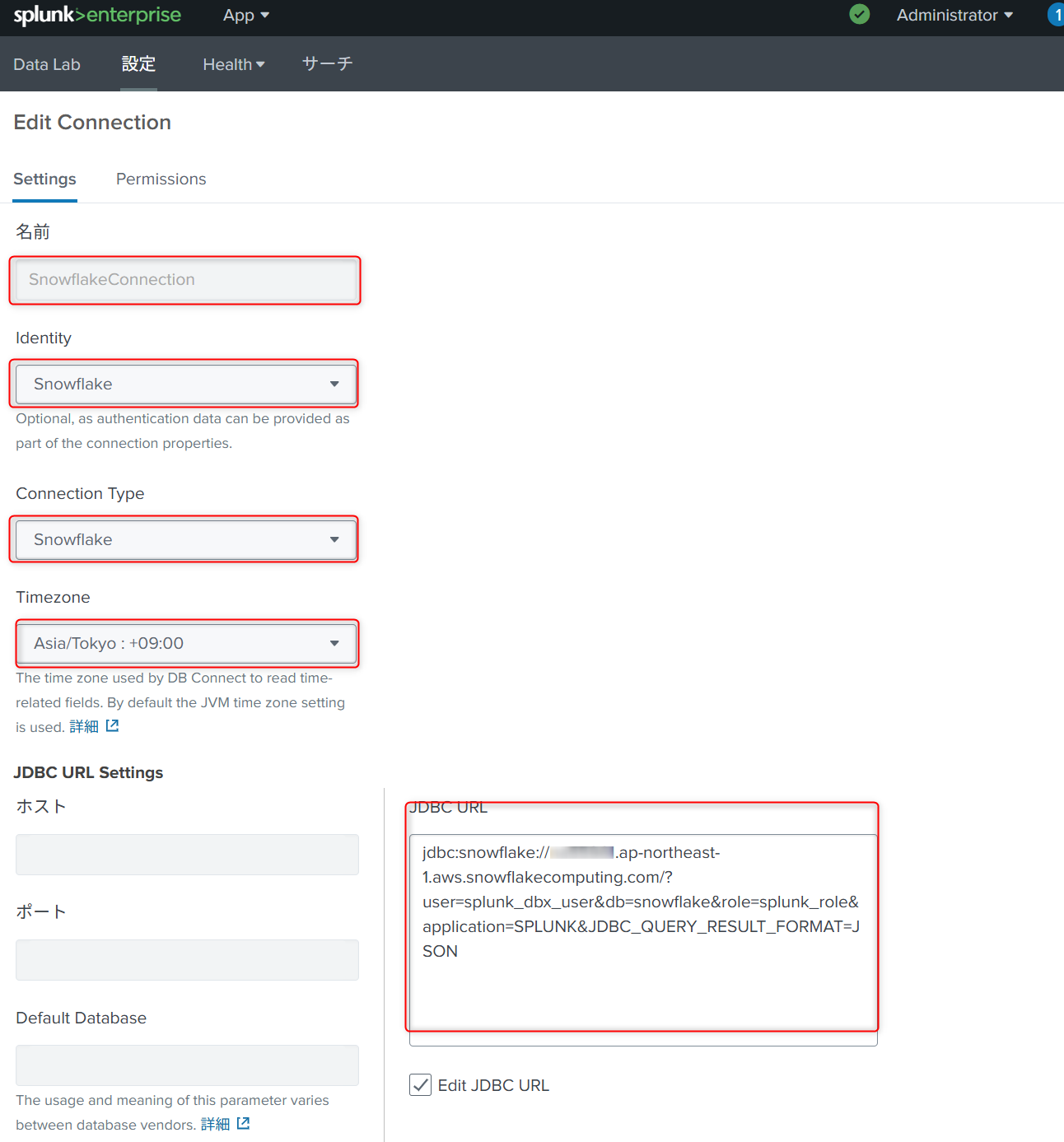Click the Default Database help text about vendors
1064x1142 pixels.
172,1112
